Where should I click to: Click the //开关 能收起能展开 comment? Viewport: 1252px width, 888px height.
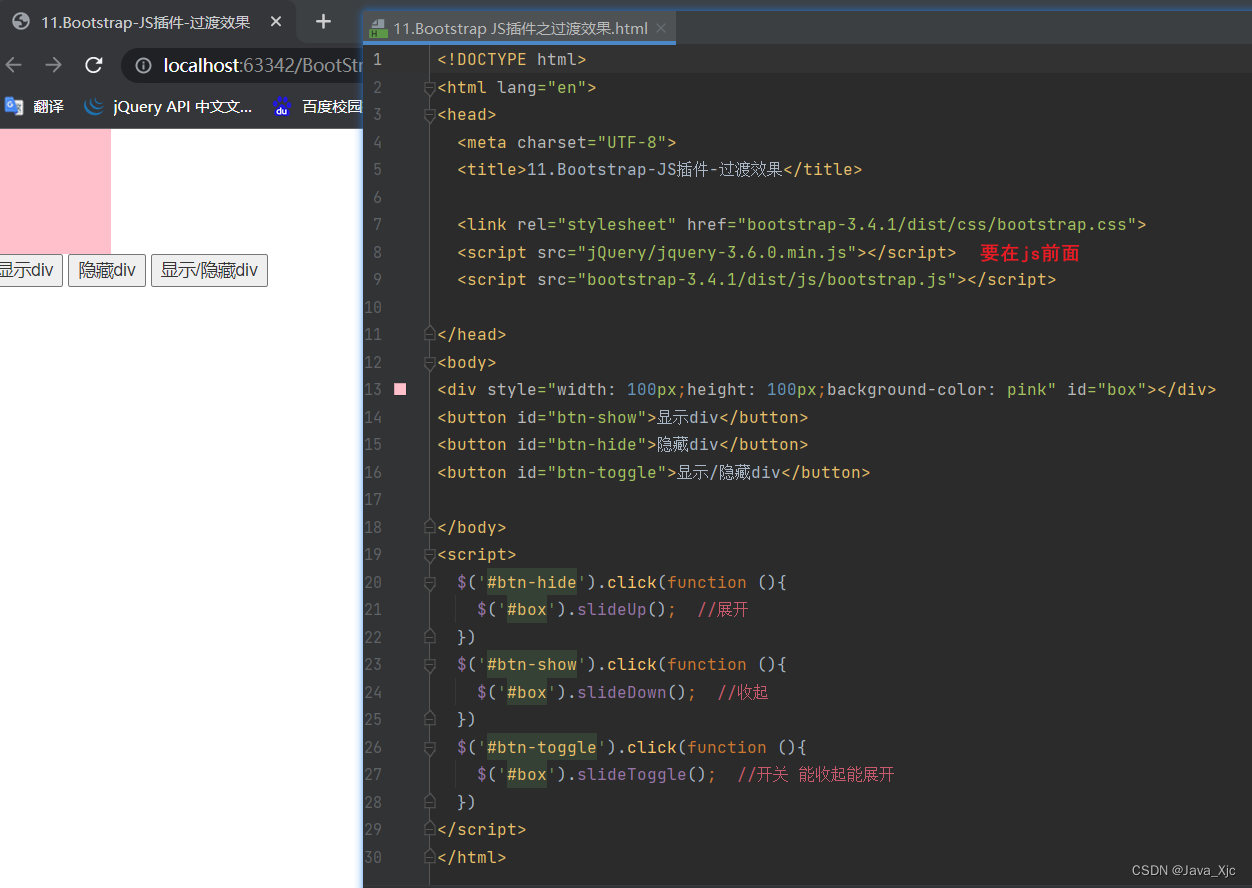tap(816, 775)
